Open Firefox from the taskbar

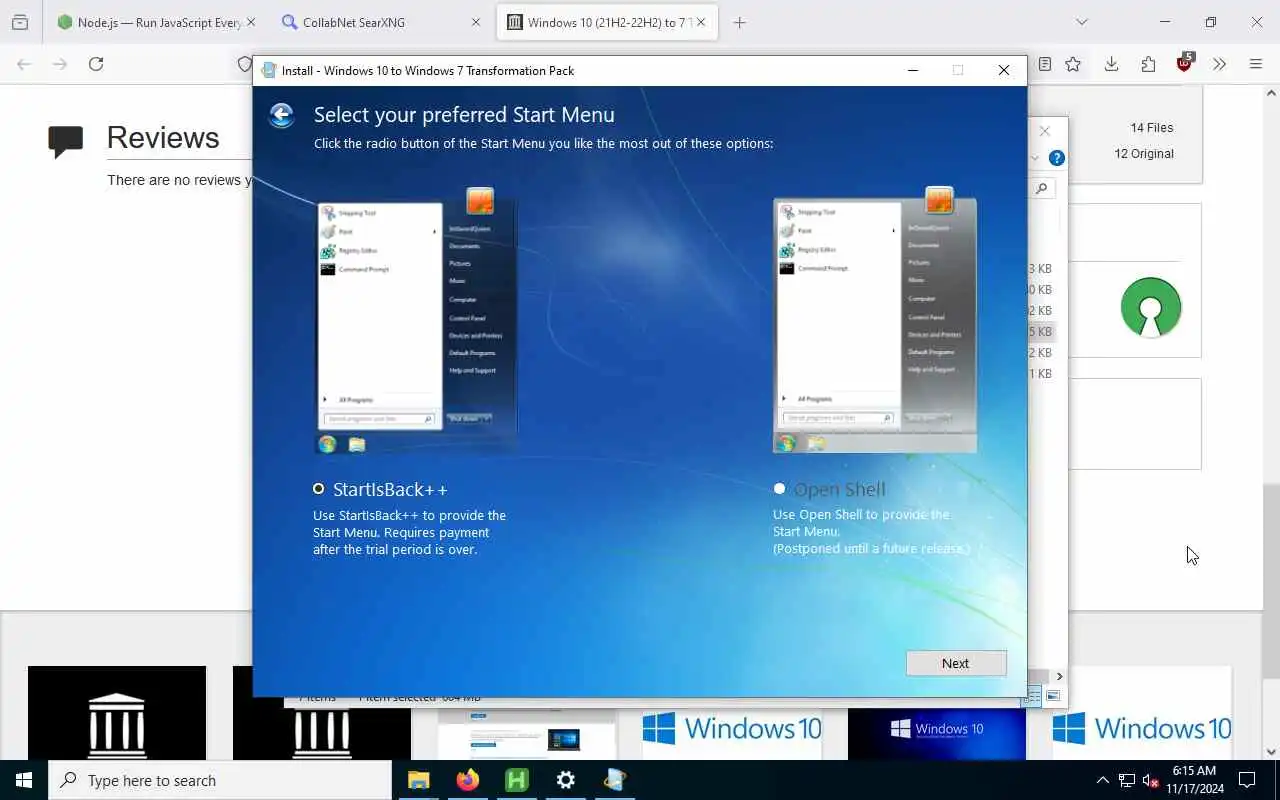click(x=467, y=780)
